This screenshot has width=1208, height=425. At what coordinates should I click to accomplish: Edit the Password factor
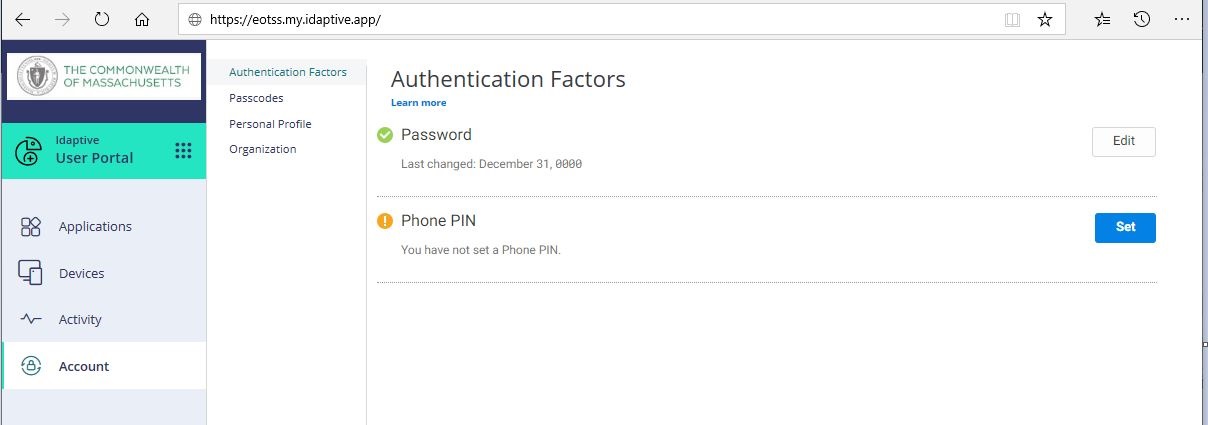(x=1124, y=142)
